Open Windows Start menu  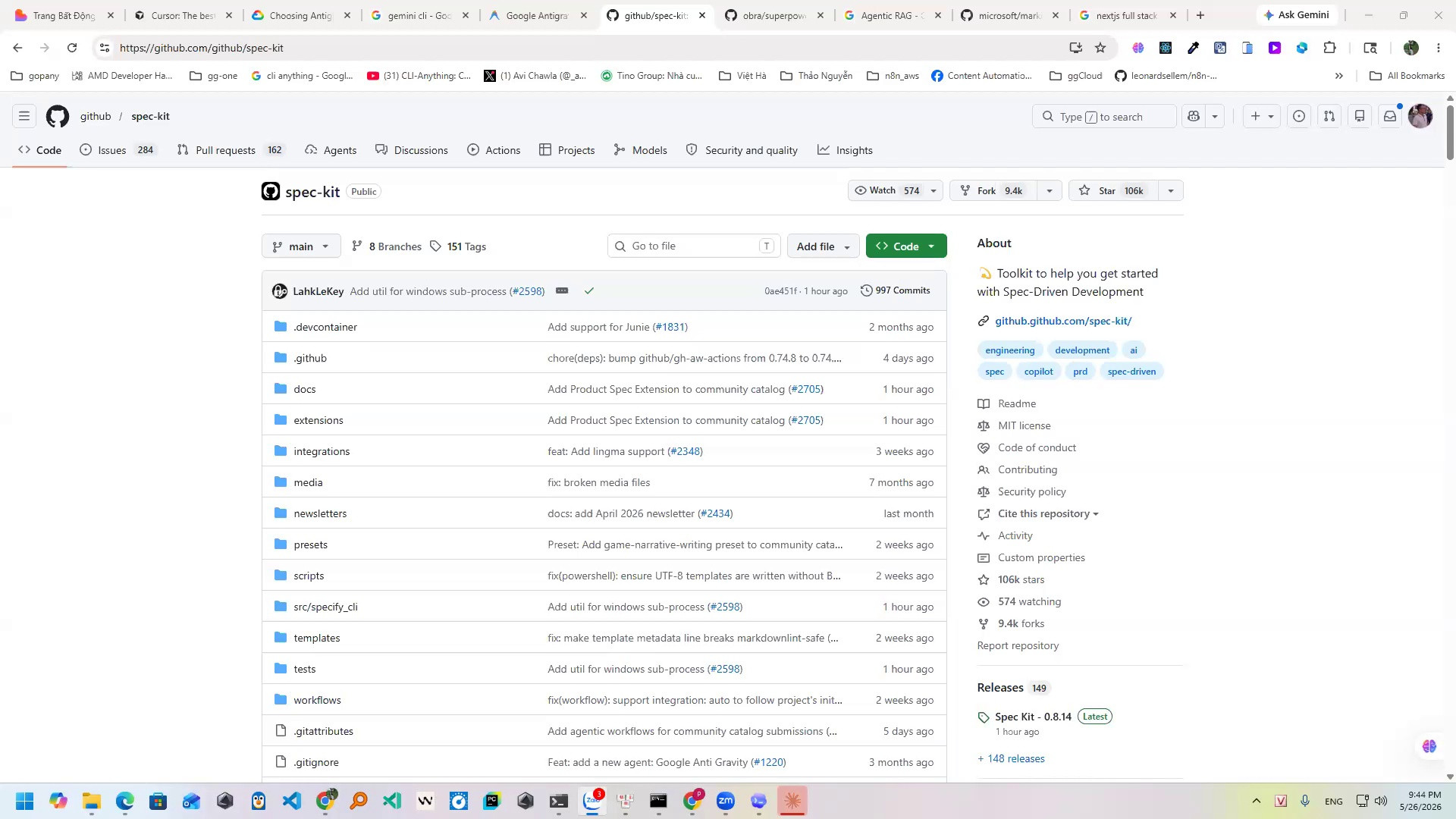(x=24, y=801)
